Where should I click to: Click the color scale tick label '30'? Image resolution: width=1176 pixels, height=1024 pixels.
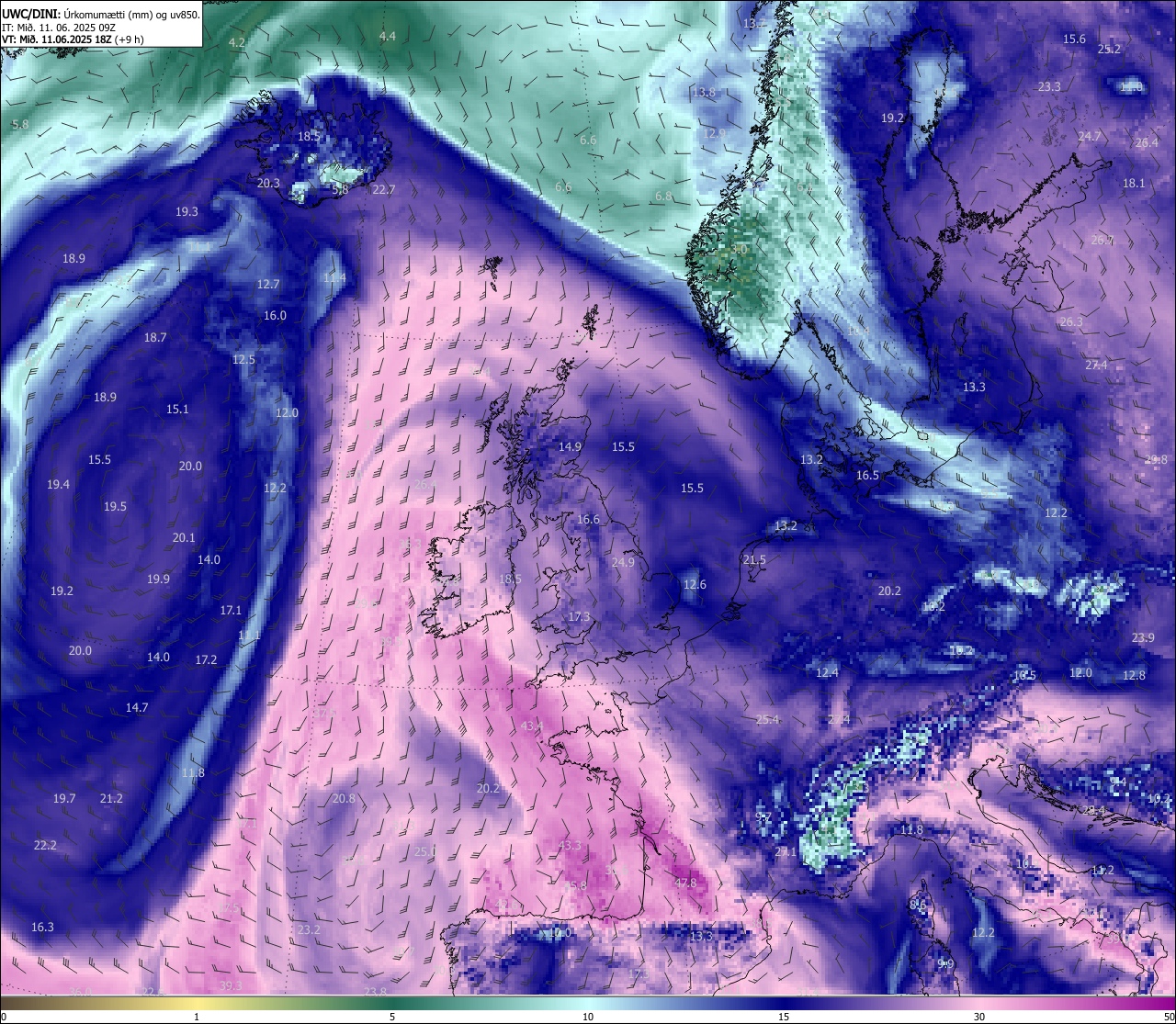coord(979,1017)
